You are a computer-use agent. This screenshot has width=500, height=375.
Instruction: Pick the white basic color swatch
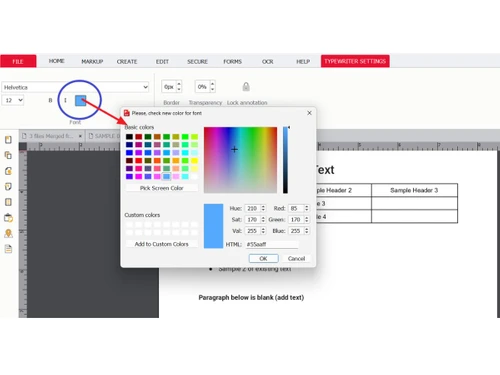coord(194,176)
